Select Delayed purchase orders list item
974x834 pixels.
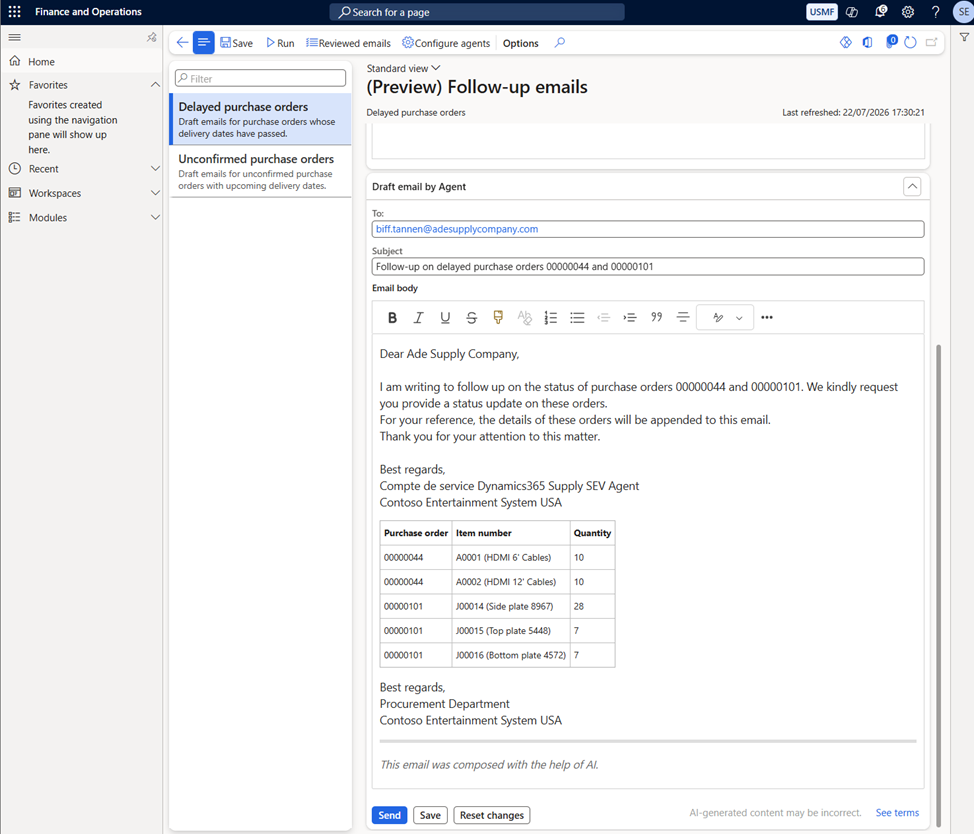[x=260, y=119]
